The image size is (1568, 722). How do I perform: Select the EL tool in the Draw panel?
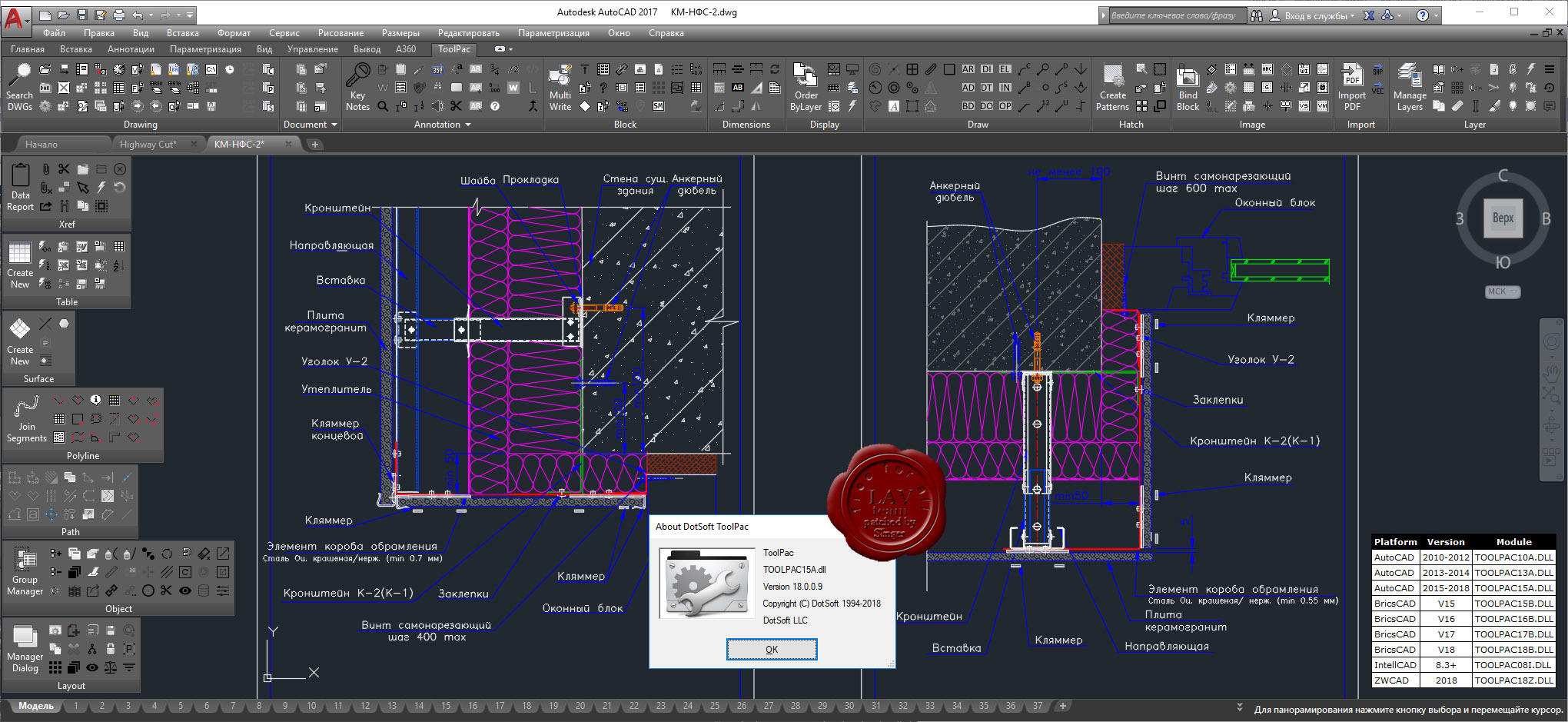coord(1005,69)
